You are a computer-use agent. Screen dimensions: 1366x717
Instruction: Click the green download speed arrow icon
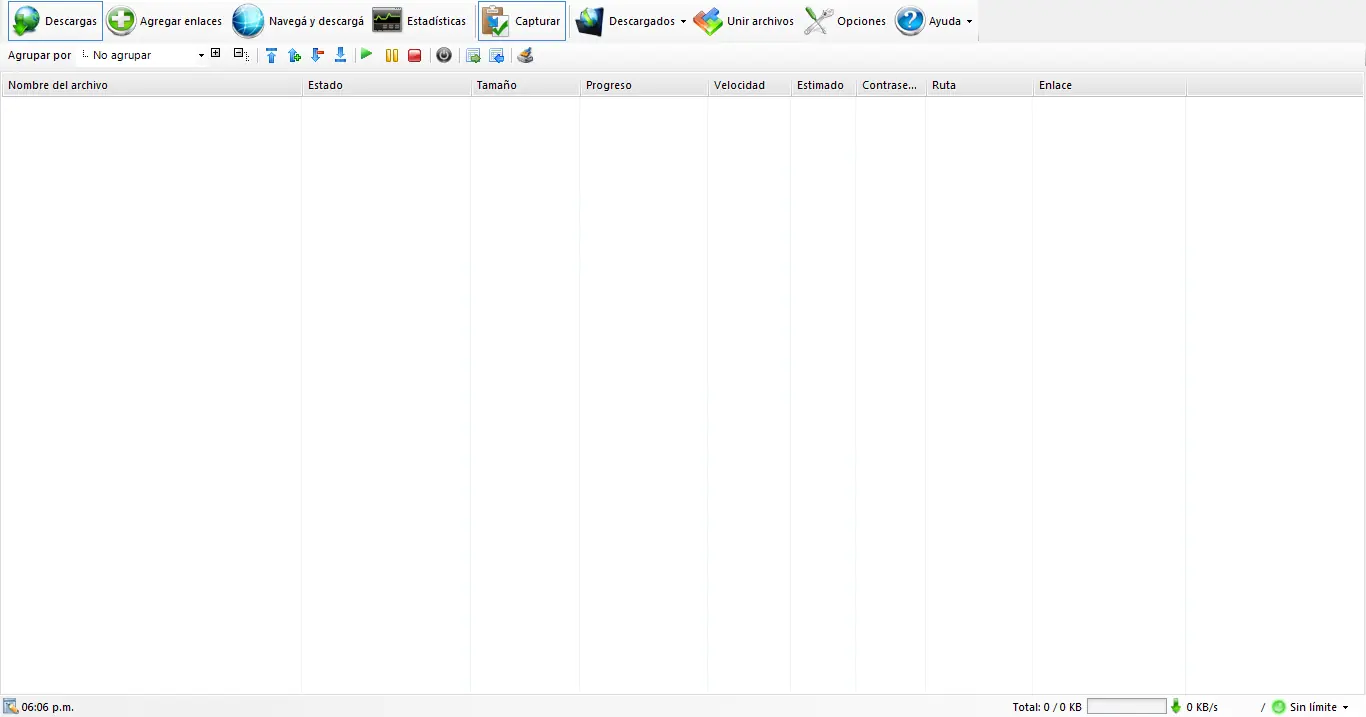coord(1176,707)
